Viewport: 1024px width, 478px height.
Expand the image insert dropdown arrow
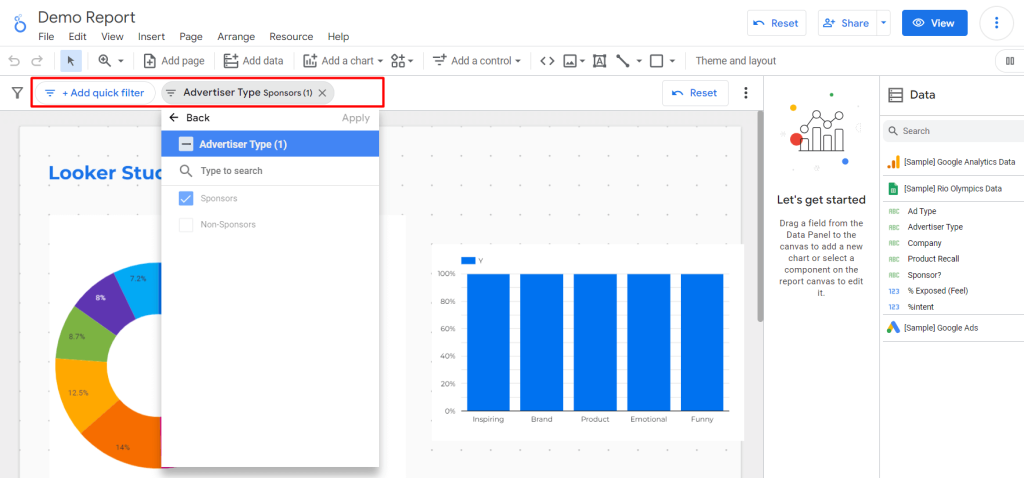pyautogui.click(x=582, y=61)
